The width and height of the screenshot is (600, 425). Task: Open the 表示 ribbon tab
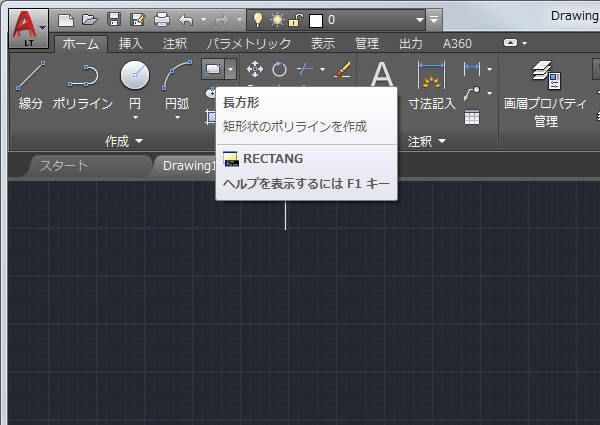pyautogui.click(x=323, y=44)
